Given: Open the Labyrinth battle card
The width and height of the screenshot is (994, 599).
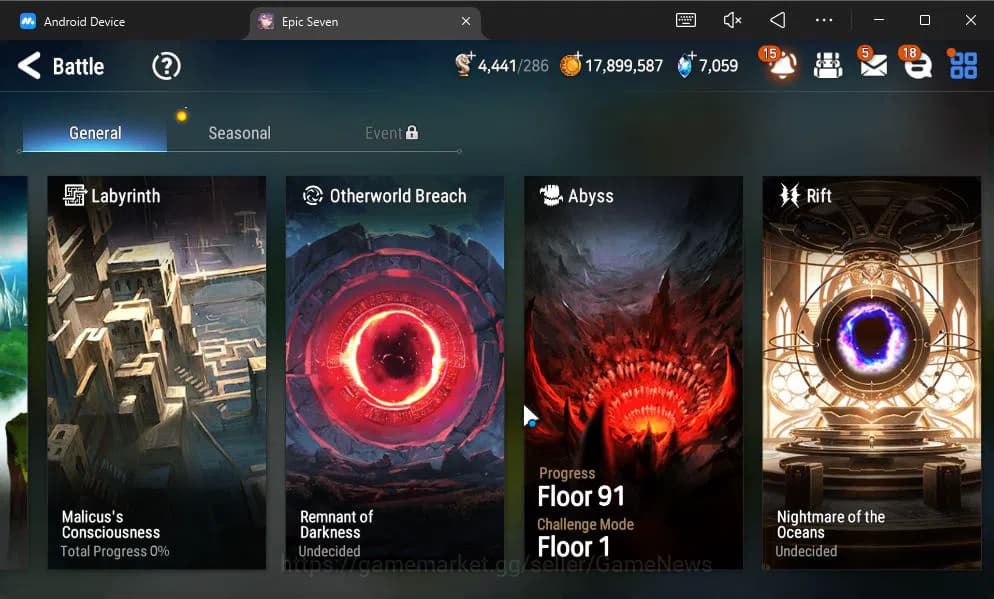Looking at the screenshot, I should (157, 372).
